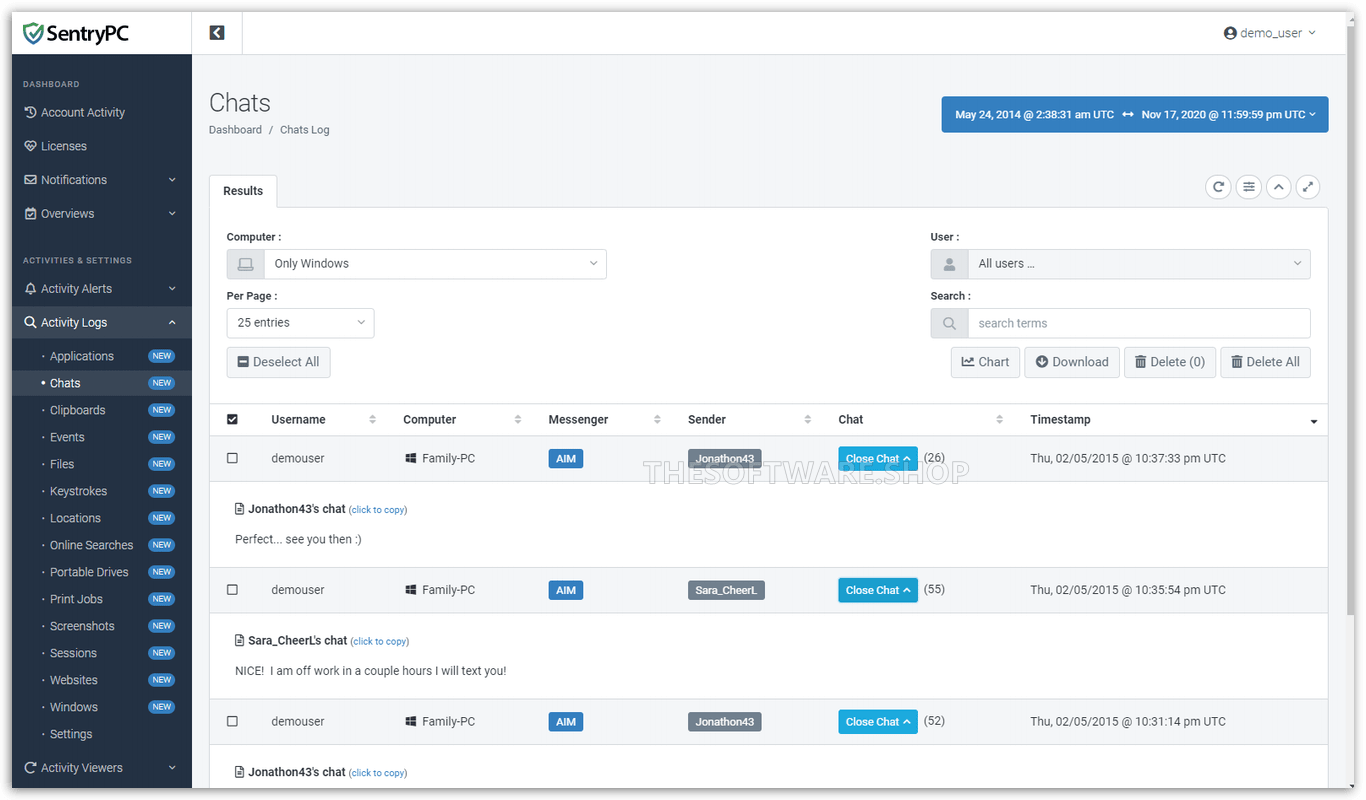Click the sidebar collapse arrow at top

[216, 32]
